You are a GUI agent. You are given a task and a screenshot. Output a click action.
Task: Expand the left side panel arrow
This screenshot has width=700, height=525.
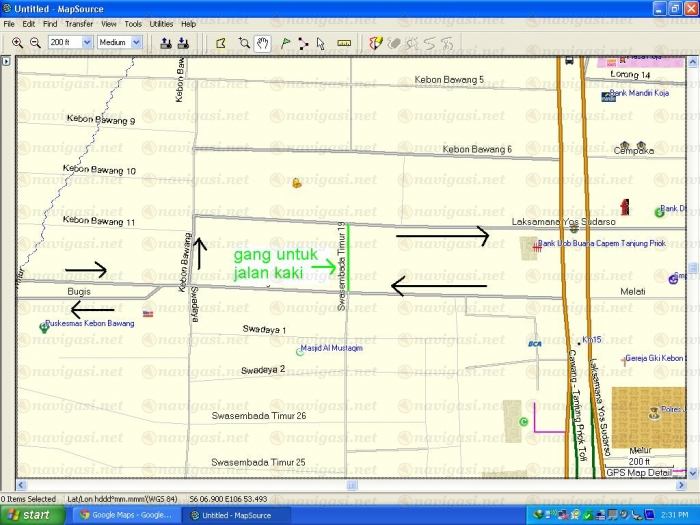tap(6, 62)
